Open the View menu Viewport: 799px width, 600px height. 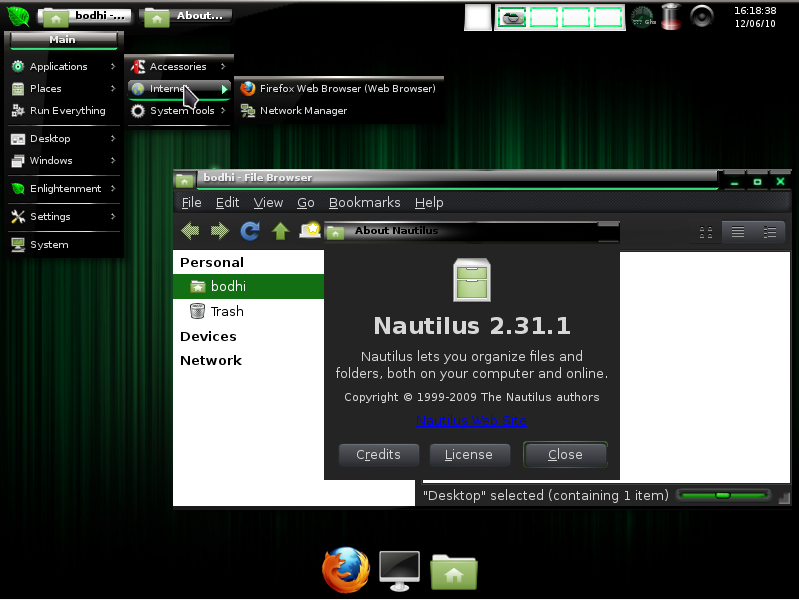[268, 202]
